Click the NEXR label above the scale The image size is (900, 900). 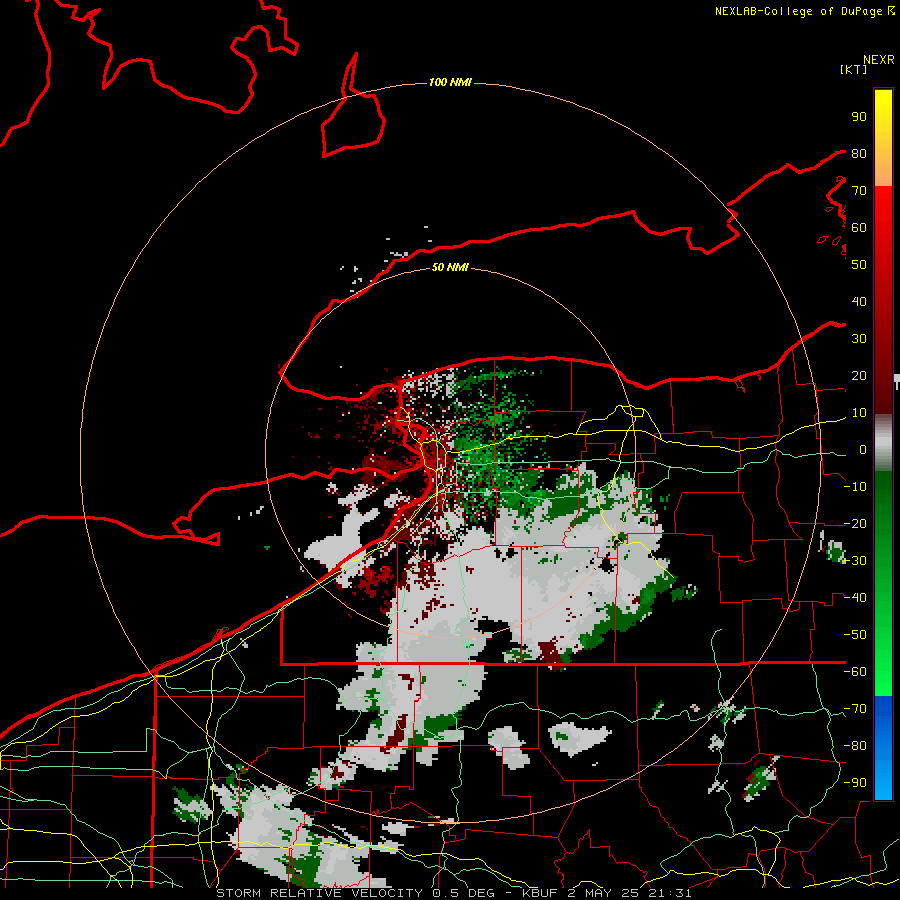click(x=879, y=60)
